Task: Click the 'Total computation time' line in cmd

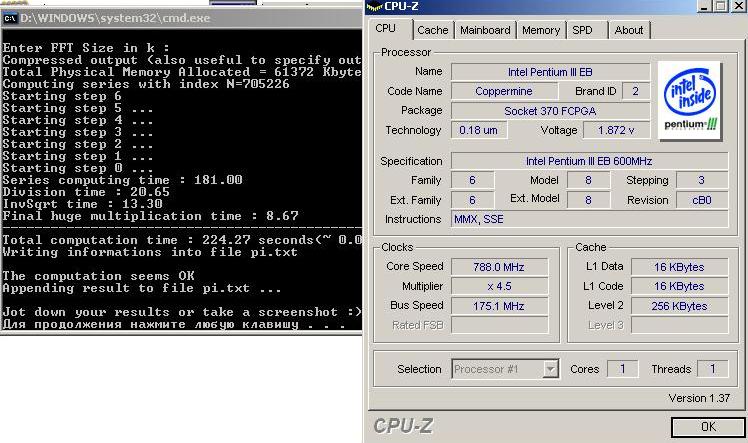Action: click(x=182, y=240)
